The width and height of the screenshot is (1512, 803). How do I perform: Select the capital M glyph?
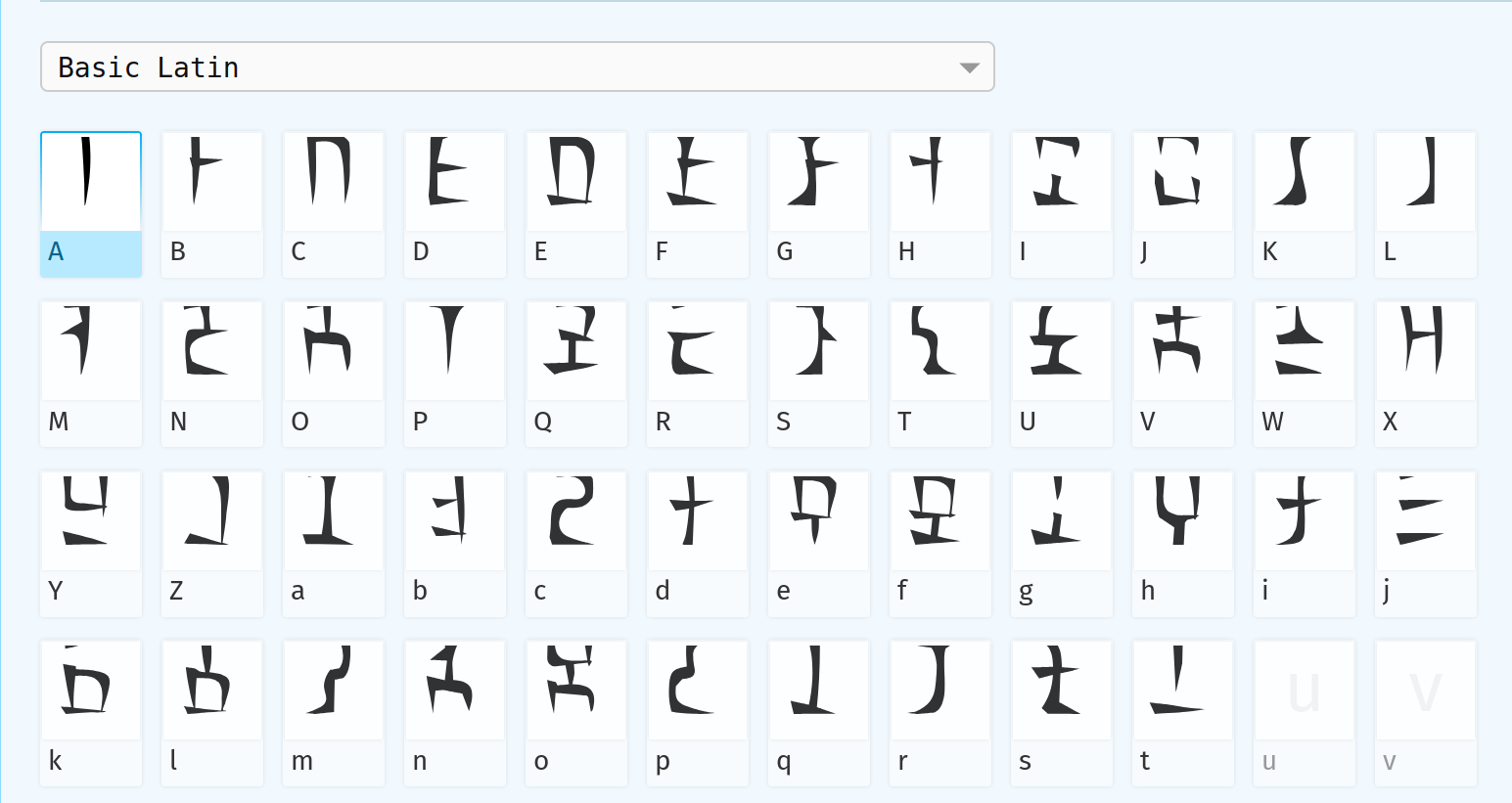tap(91, 350)
